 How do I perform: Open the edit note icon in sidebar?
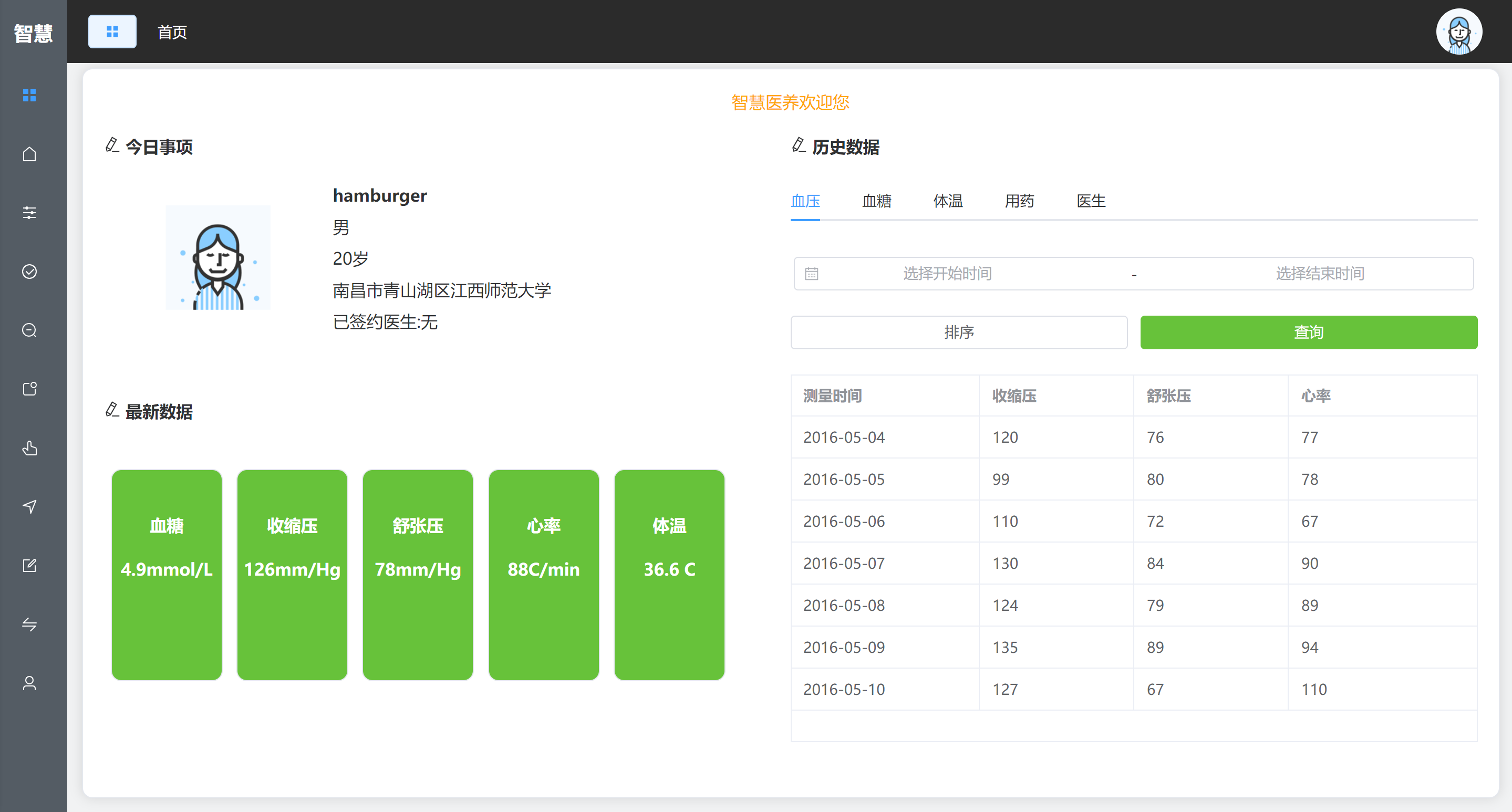click(29, 566)
